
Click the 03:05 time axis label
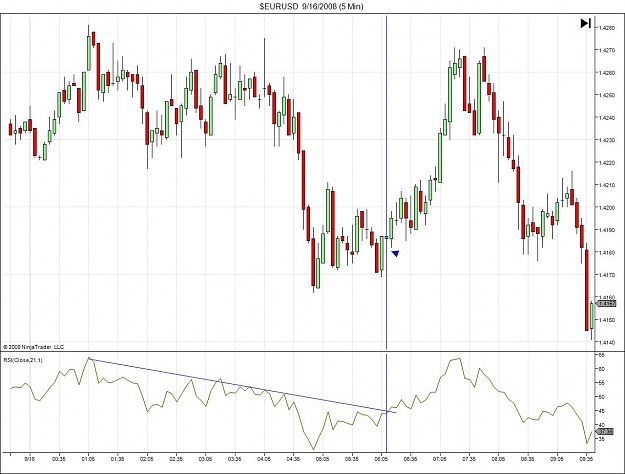(x=206, y=459)
